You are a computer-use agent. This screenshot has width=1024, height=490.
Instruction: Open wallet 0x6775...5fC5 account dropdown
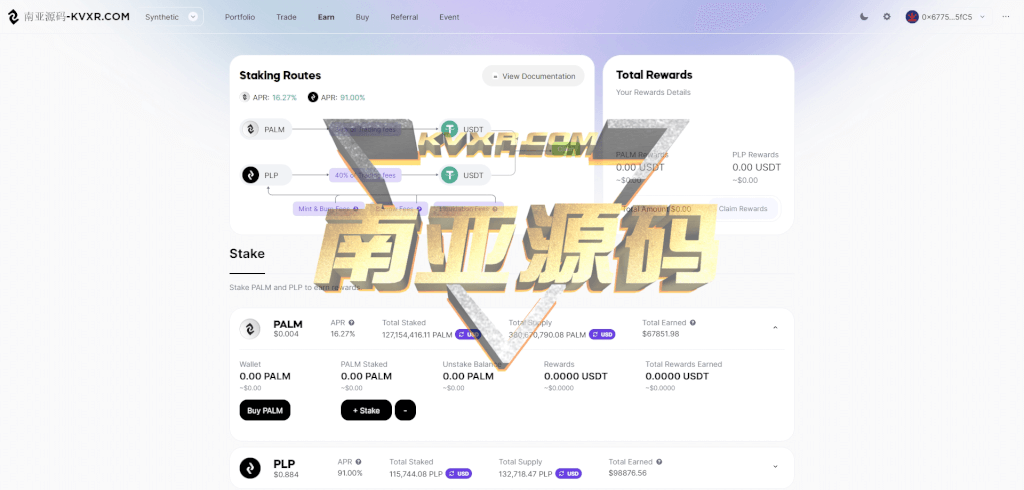(948, 17)
